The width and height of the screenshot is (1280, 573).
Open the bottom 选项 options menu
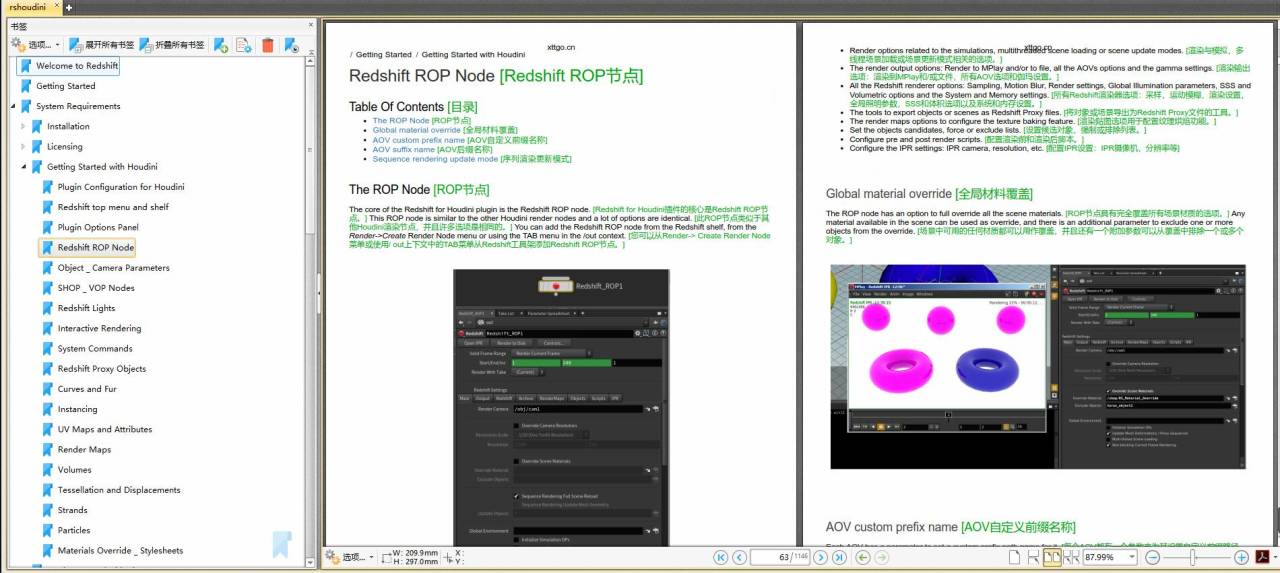point(351,557)
